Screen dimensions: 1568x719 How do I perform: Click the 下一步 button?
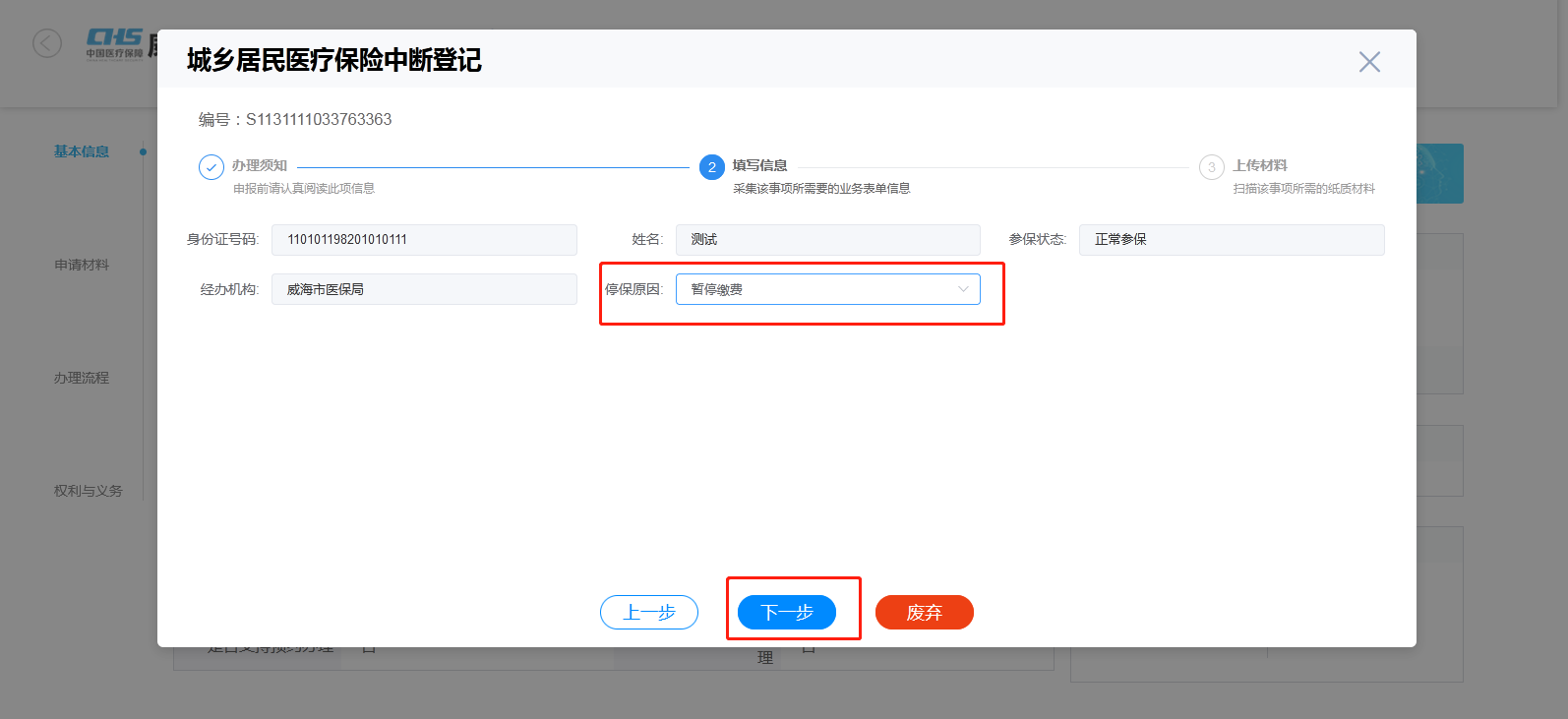click(x=787, y=612)
